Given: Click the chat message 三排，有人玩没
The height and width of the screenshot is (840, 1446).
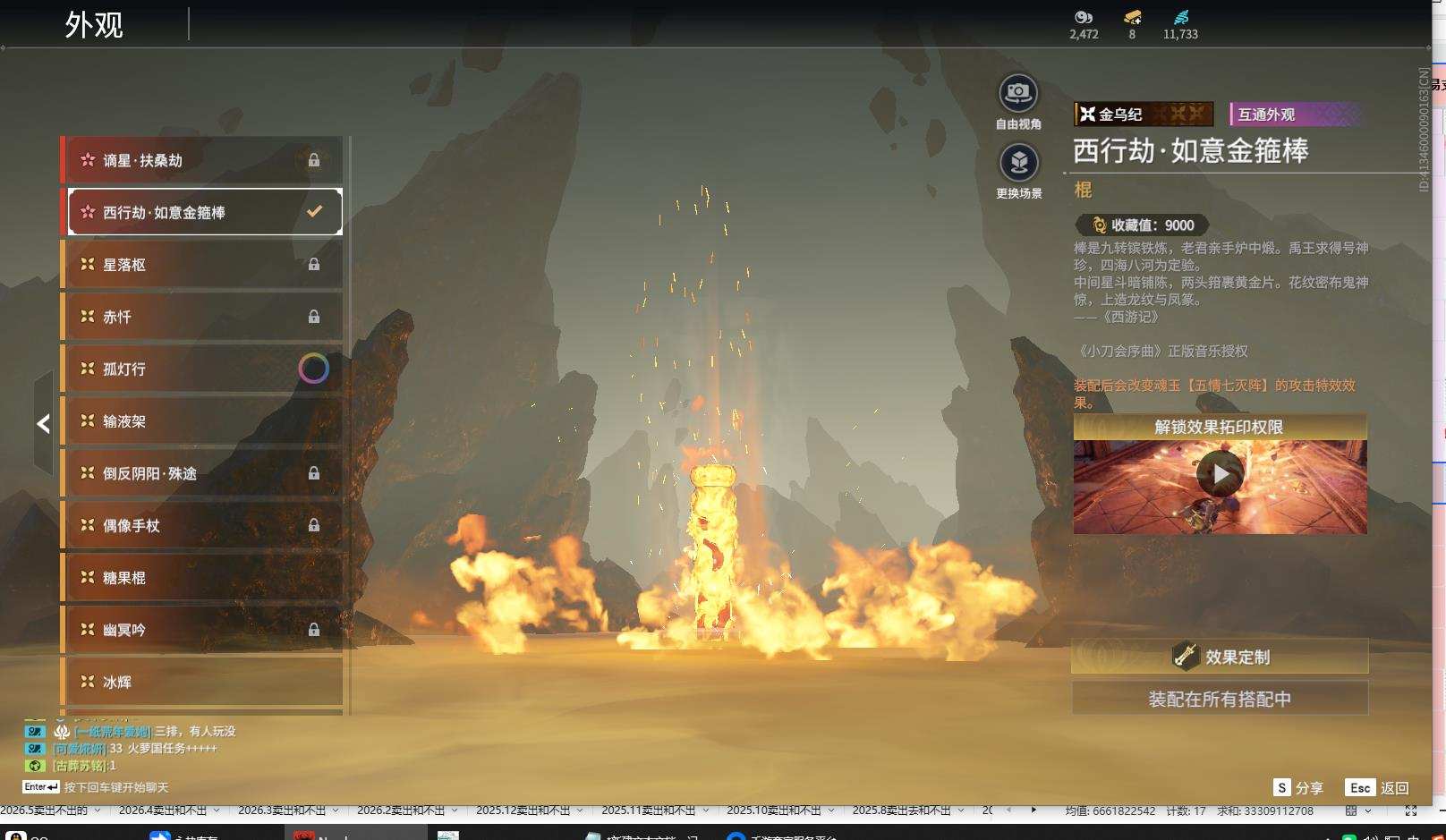Looking at the screenshot, I should (x=195, y=731).
